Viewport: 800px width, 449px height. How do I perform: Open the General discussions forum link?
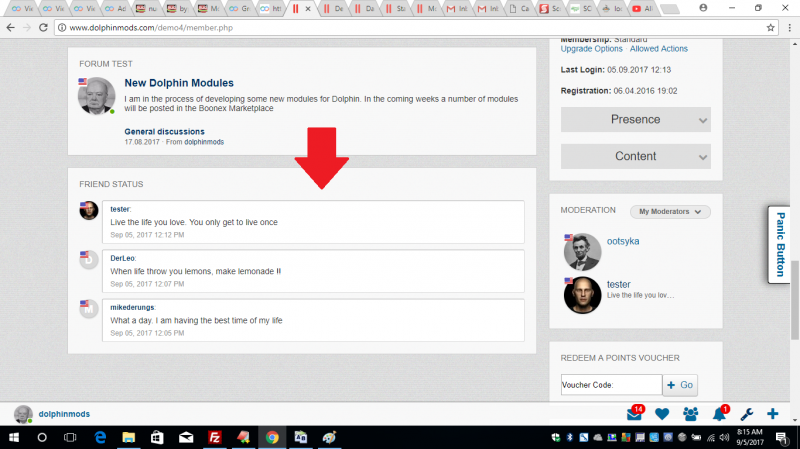point(164,132)
